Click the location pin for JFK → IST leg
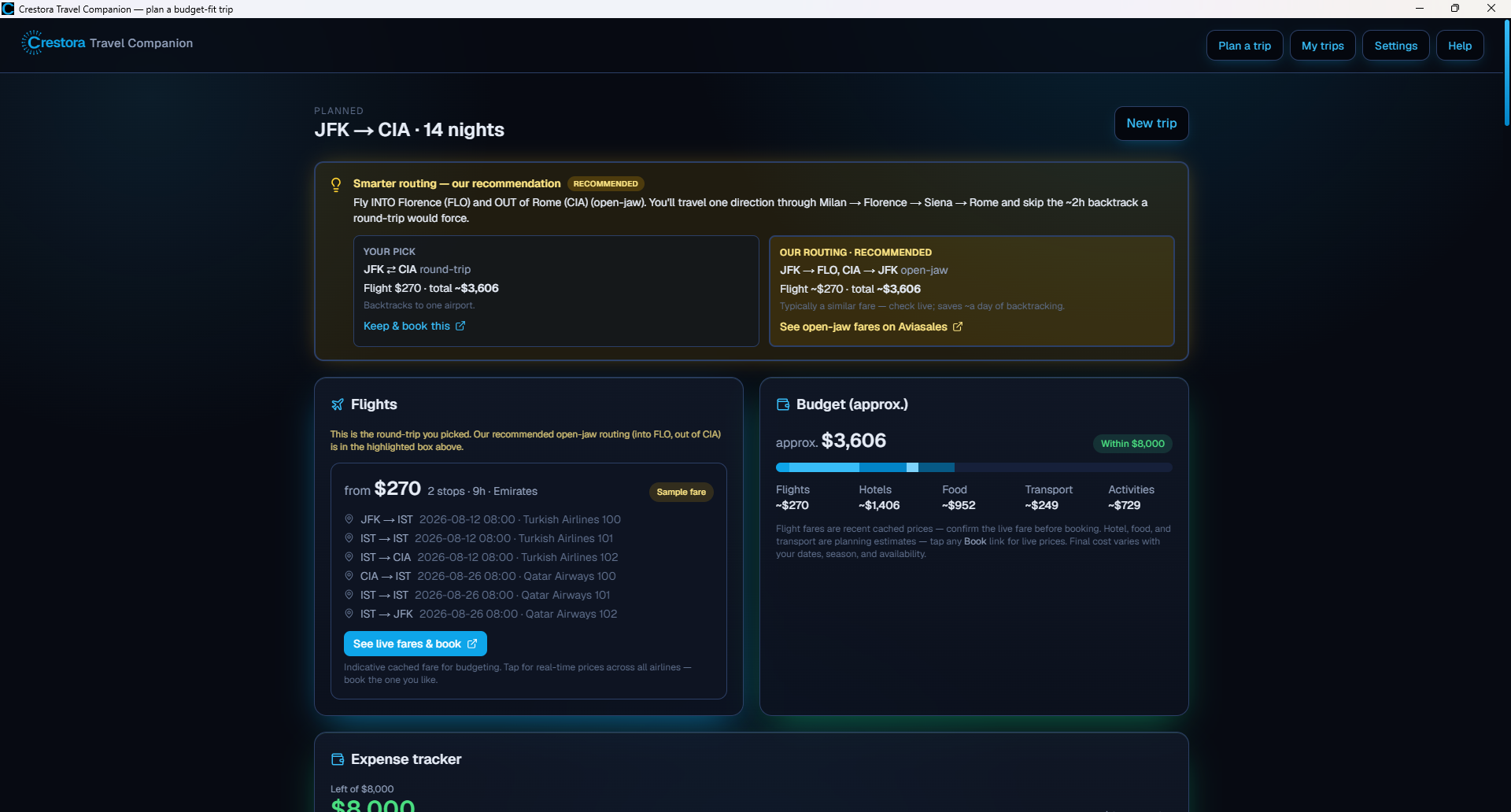1511x812 pixels. 349,519
